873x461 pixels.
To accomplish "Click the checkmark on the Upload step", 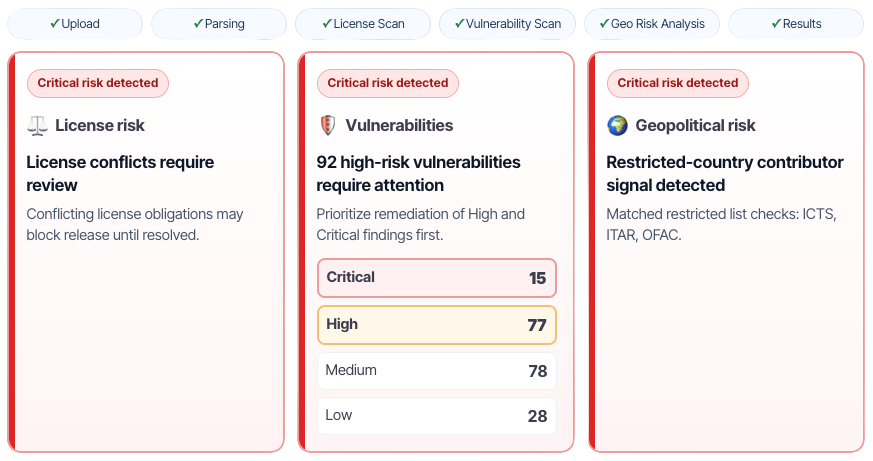I will (x=55, y=24).
